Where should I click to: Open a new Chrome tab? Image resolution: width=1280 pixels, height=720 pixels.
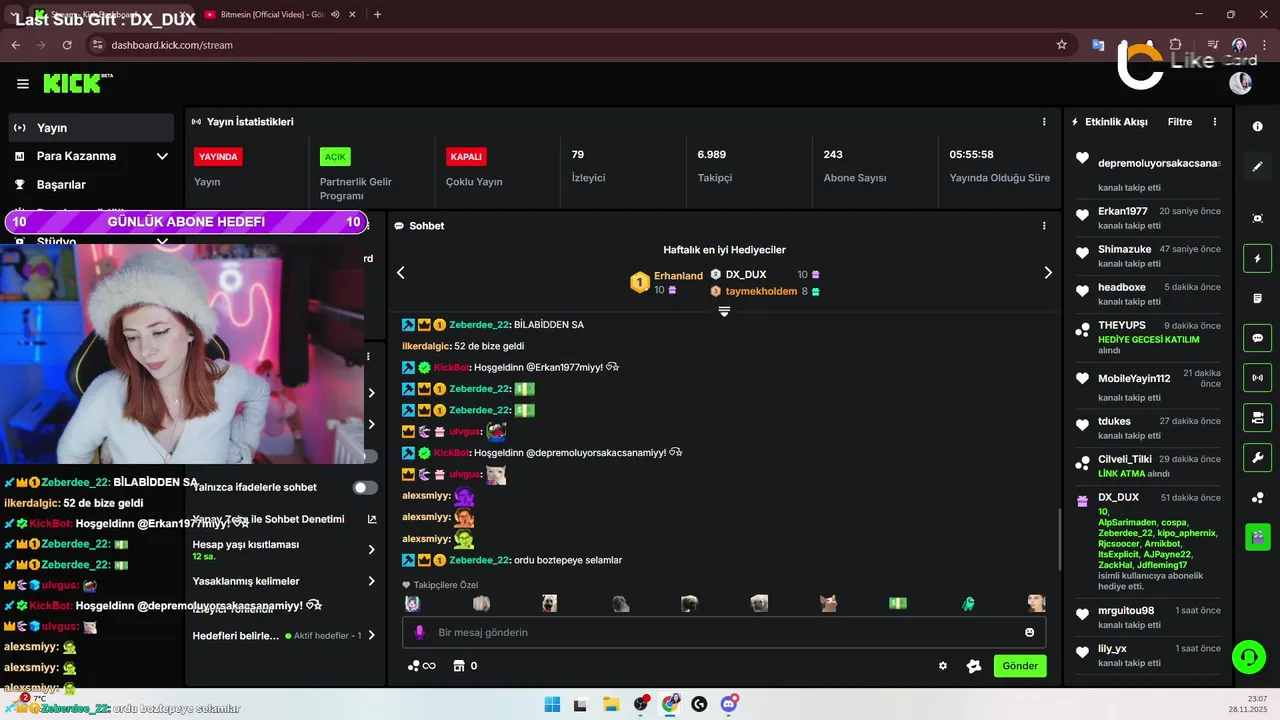377,14
